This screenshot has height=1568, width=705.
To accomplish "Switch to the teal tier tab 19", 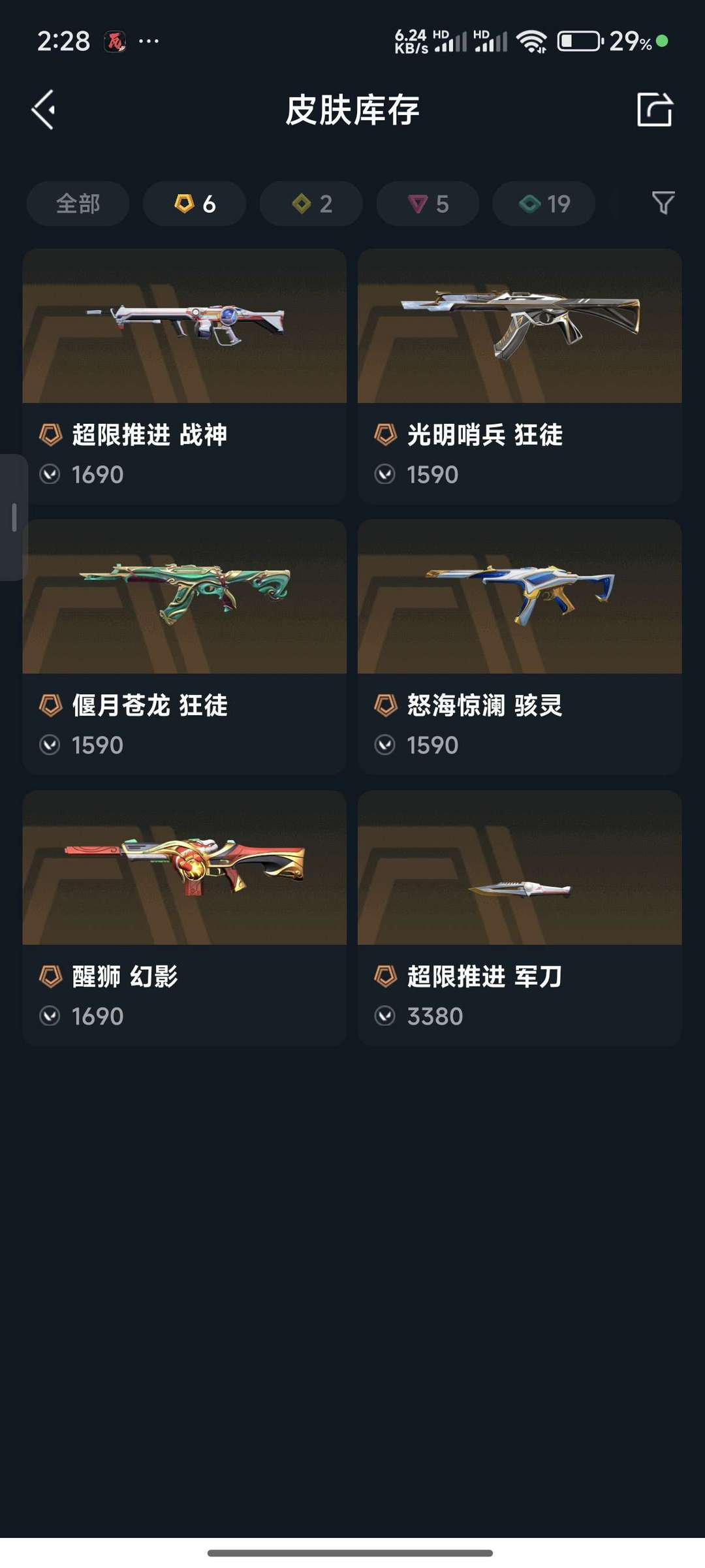I will 544,204.
